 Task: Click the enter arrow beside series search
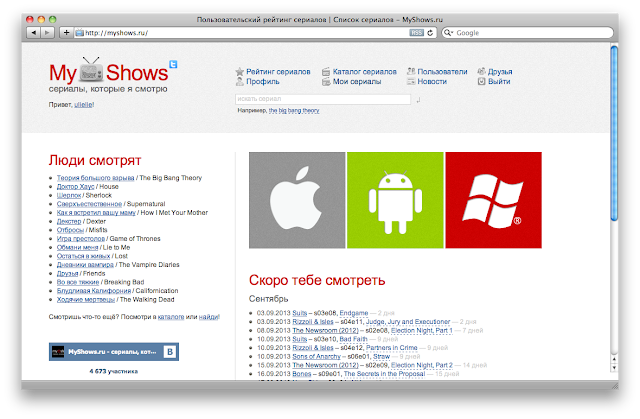tap(418, 100)
